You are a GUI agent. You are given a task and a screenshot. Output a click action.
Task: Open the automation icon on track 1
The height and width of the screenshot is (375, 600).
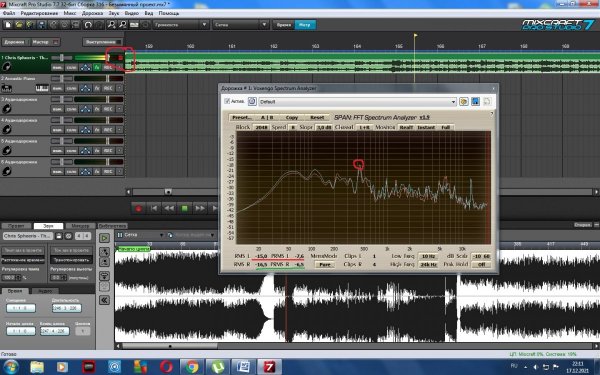(x=86, y=67)
